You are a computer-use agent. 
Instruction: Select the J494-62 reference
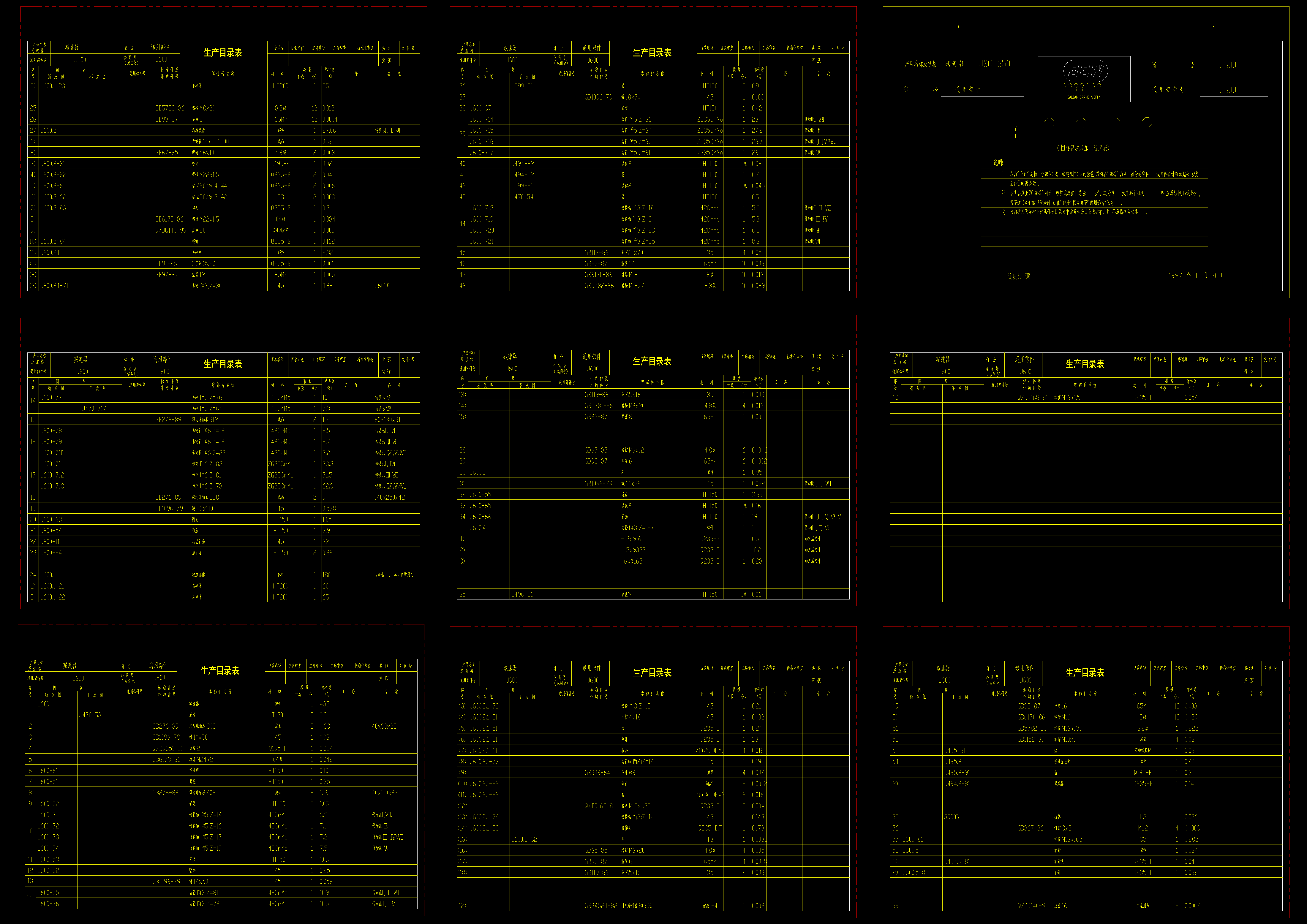point(523,164)
